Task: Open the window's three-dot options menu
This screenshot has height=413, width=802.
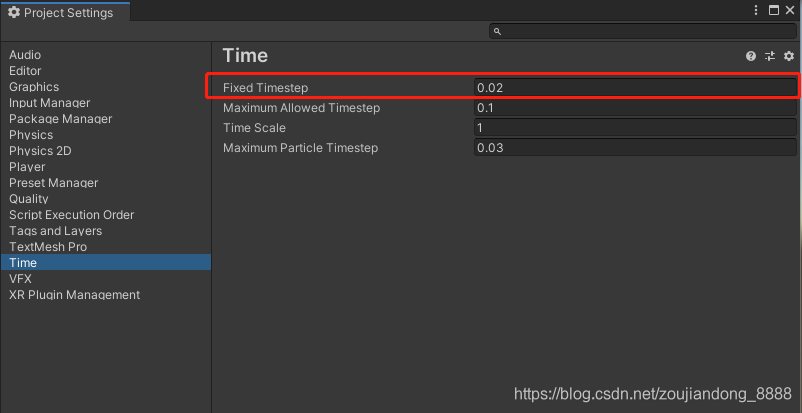Action: click(x=756, y=10)
